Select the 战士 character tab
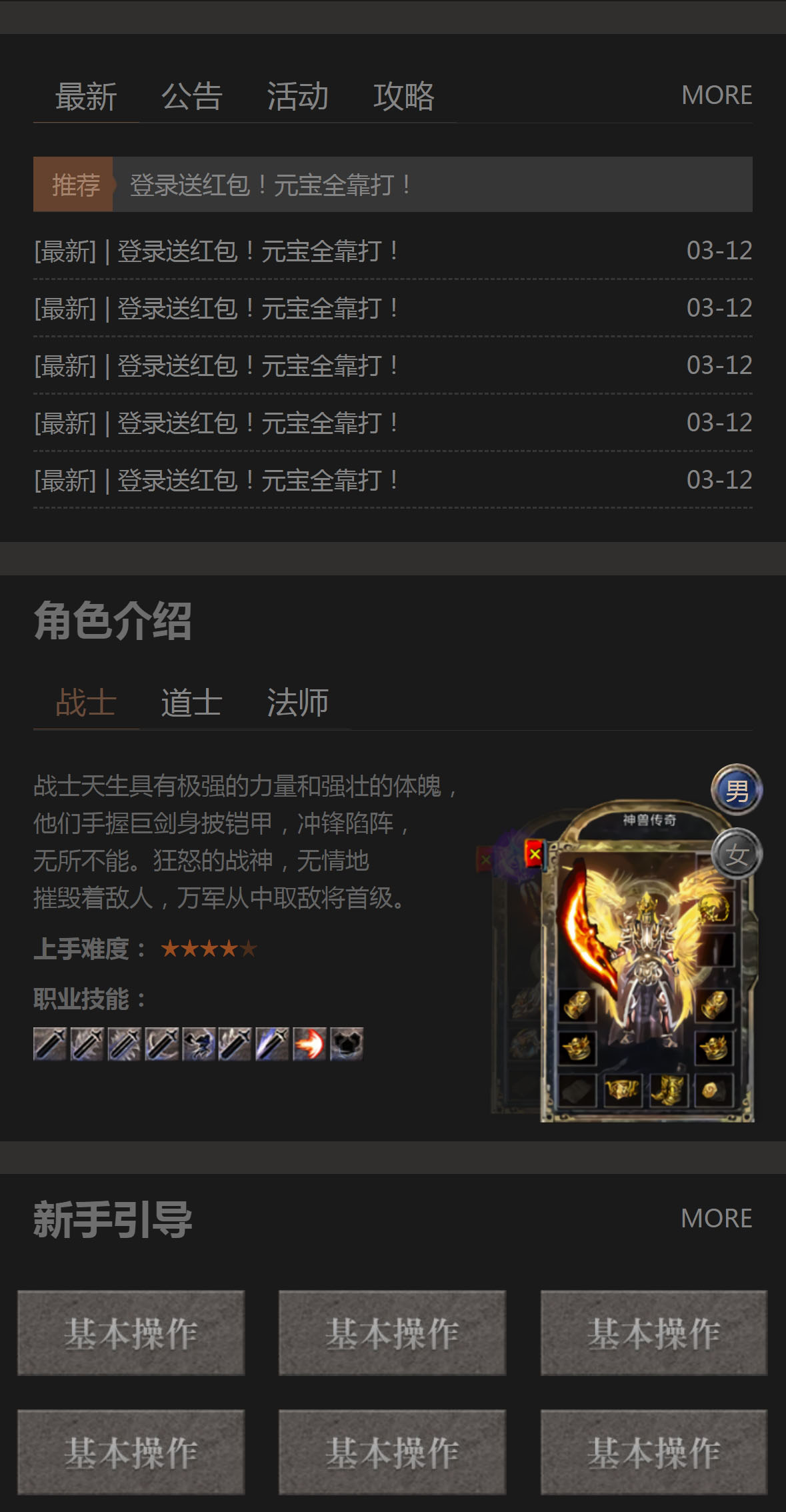This screenshot has width=786, height=1512. tap(86, 703)
